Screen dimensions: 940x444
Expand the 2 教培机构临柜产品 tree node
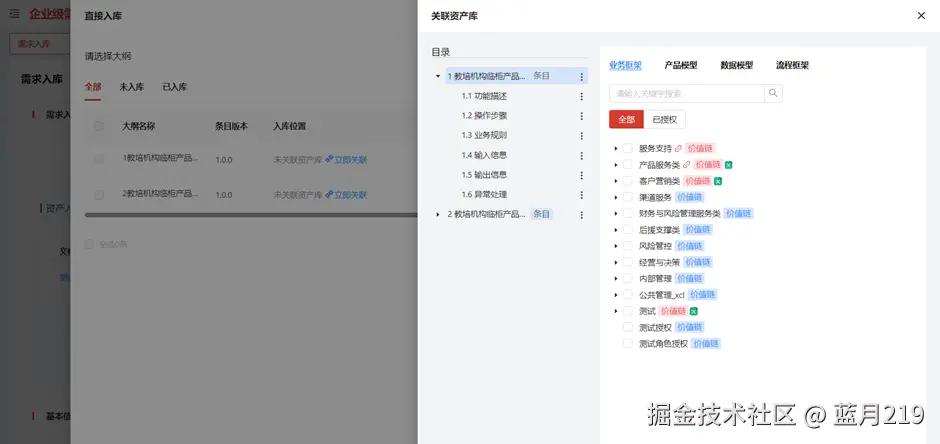[438, 215]
